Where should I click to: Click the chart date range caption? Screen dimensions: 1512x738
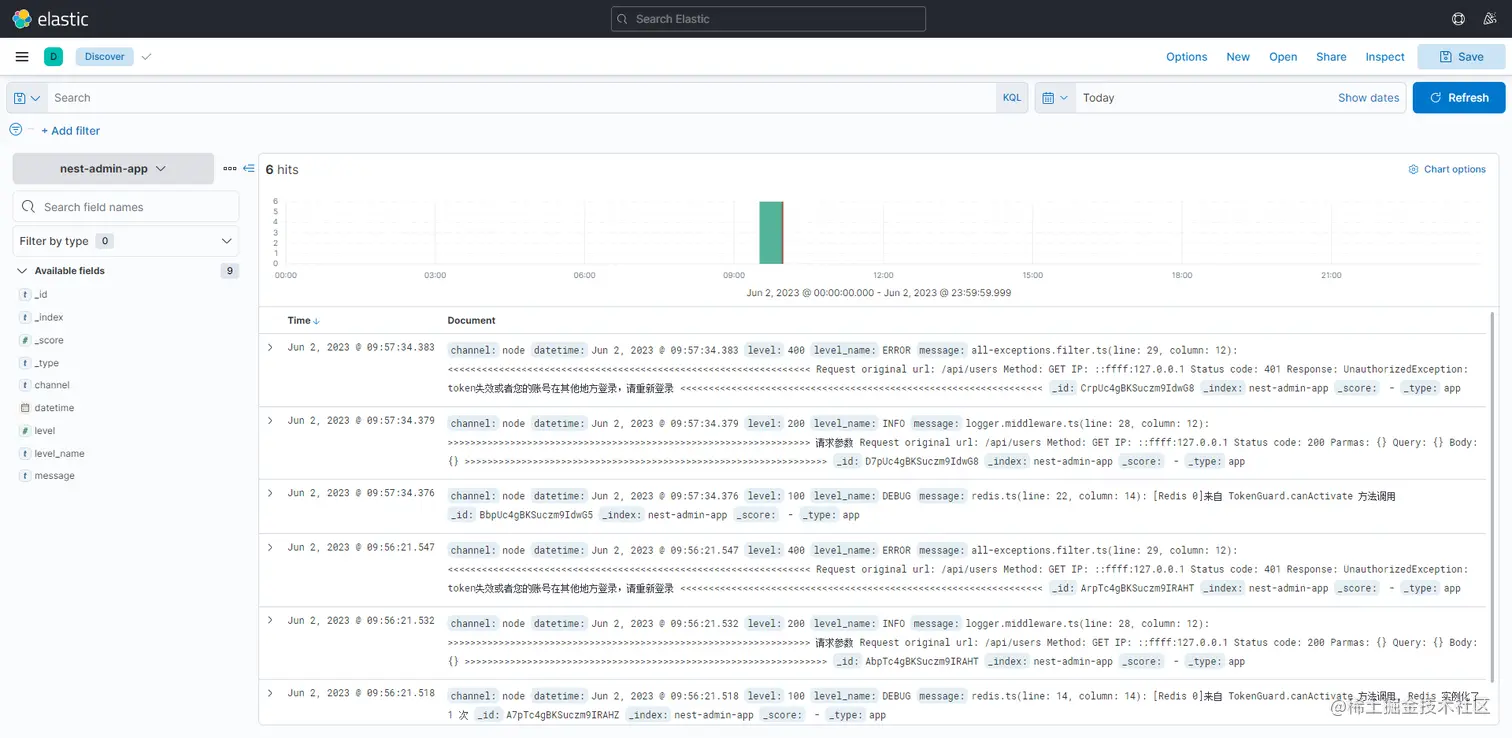pyautogui.click(x=879, y=293)
